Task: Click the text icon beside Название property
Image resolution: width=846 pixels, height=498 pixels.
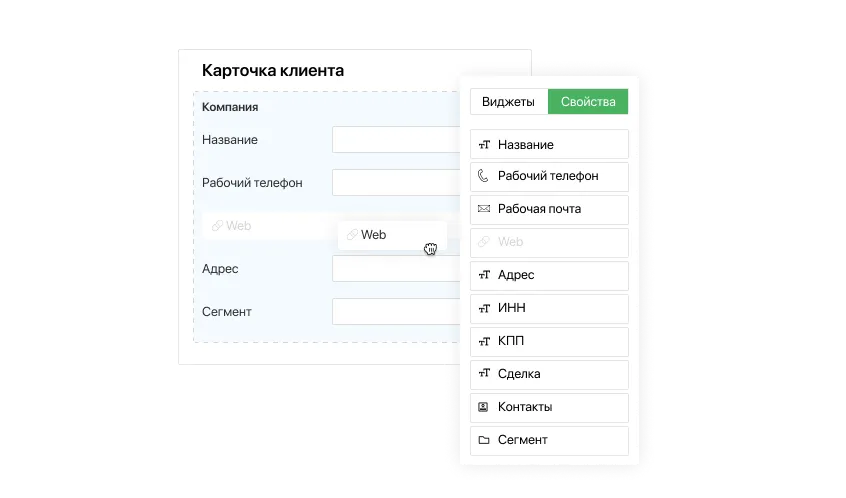Action: pos(484,145)
